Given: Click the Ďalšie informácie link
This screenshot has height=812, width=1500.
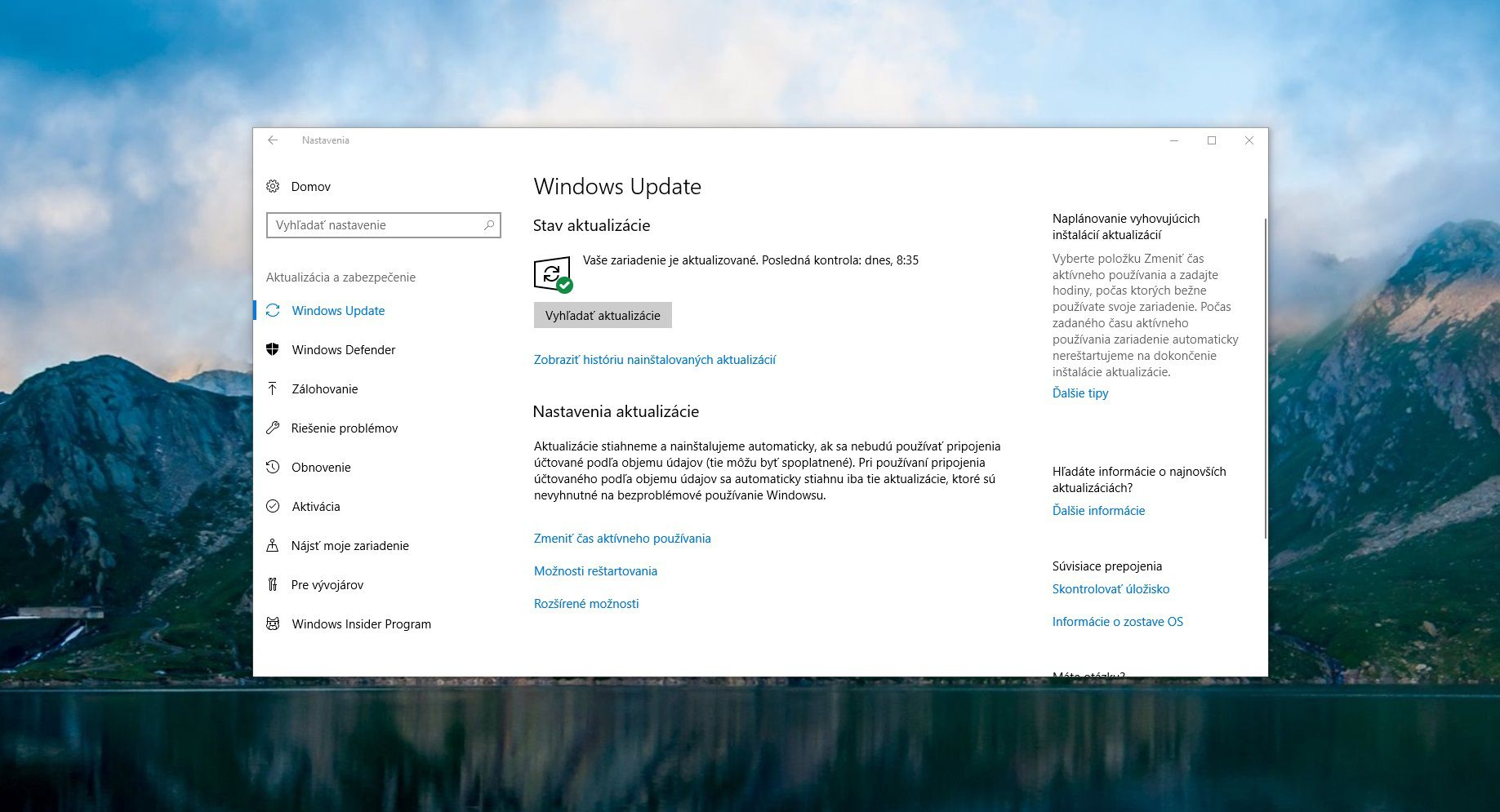Looking at the screenshot, I should [x=1098, y=510].
